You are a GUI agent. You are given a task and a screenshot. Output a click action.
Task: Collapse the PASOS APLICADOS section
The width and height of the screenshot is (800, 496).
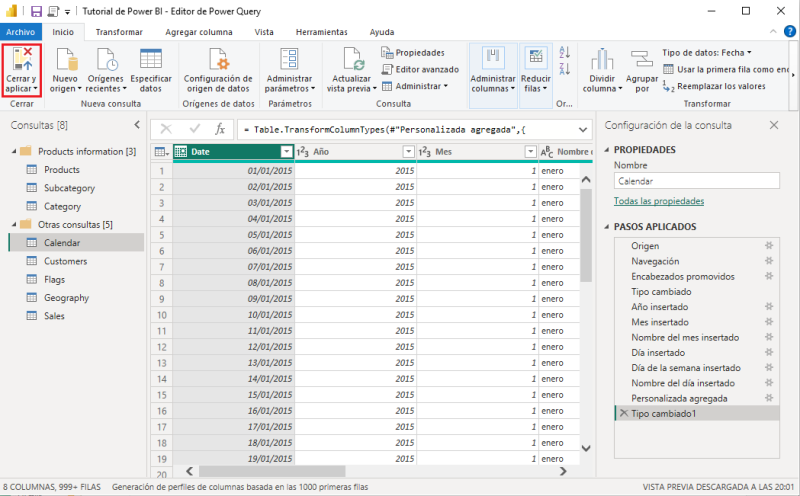[x=607, y=227]
